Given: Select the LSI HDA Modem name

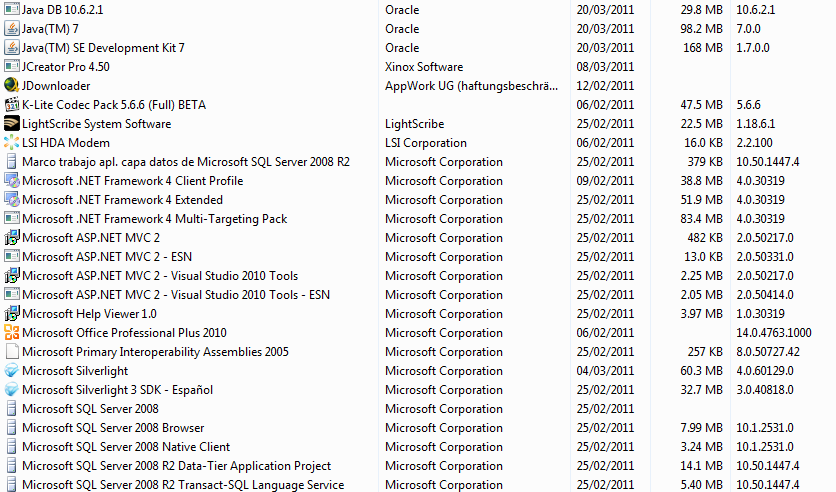Looking at the screenshot, I should pos(66,143).
